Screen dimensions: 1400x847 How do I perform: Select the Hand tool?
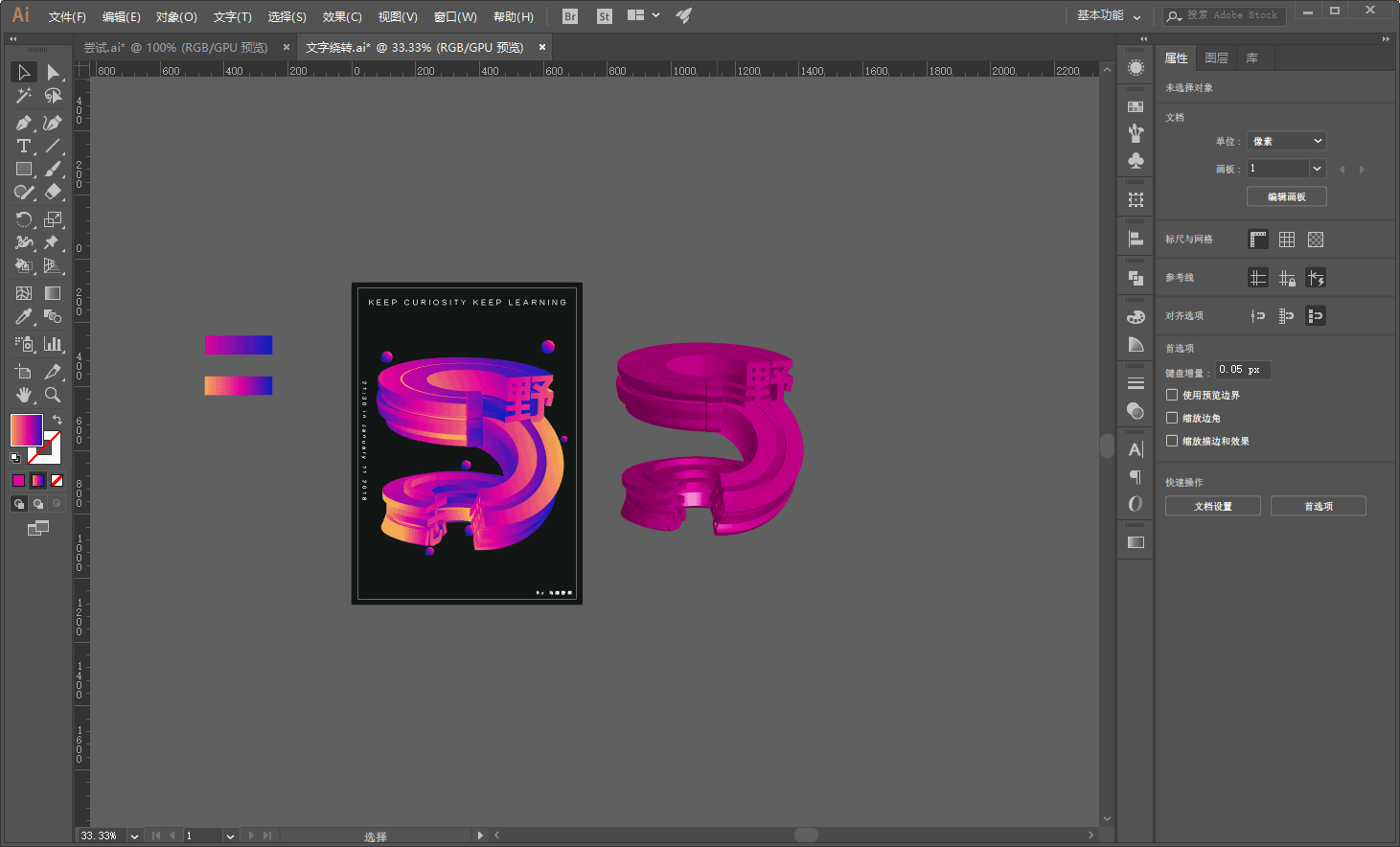(24, 394)
